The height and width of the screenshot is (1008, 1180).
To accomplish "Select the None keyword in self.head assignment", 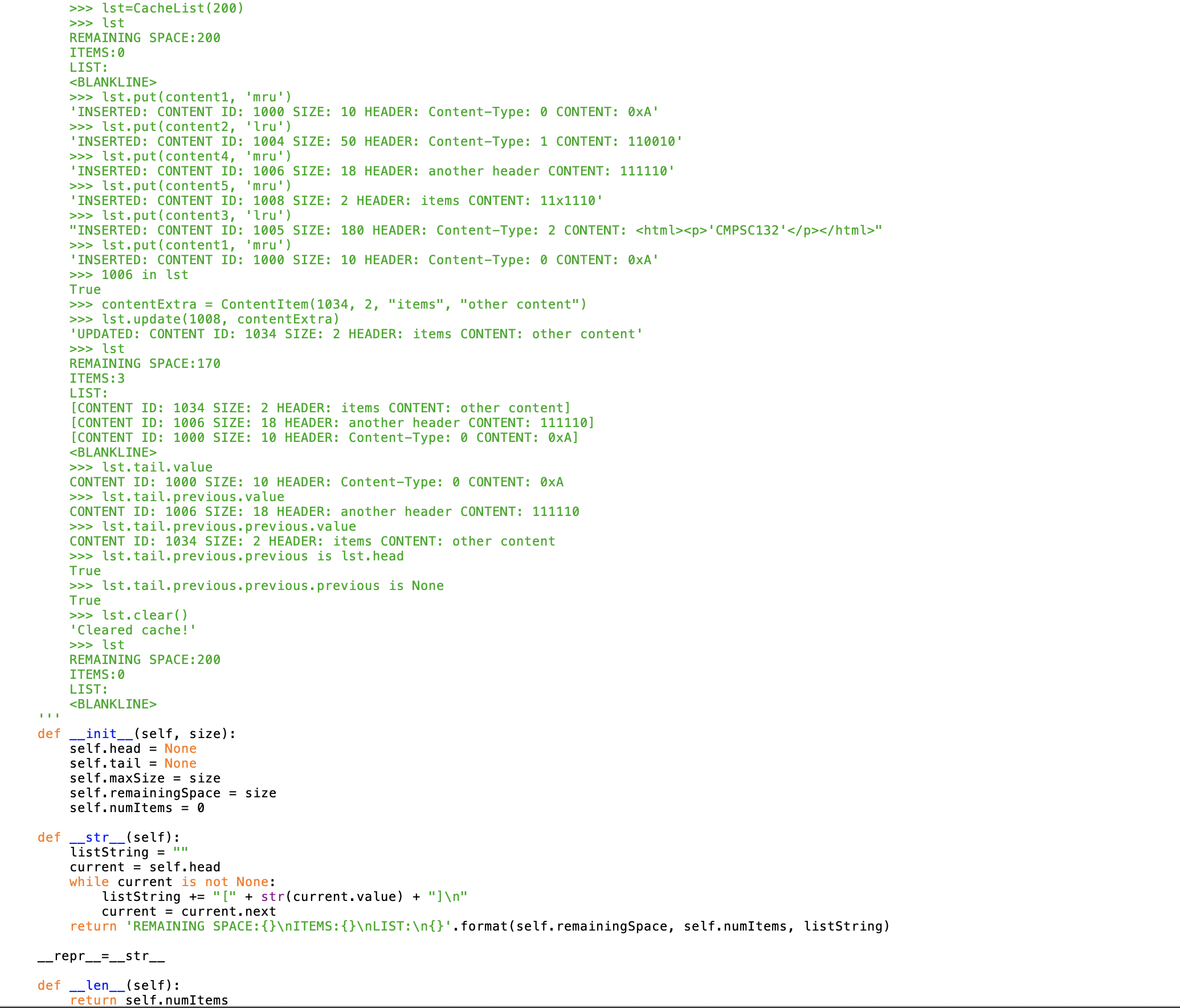I will (x=180, y=748).
